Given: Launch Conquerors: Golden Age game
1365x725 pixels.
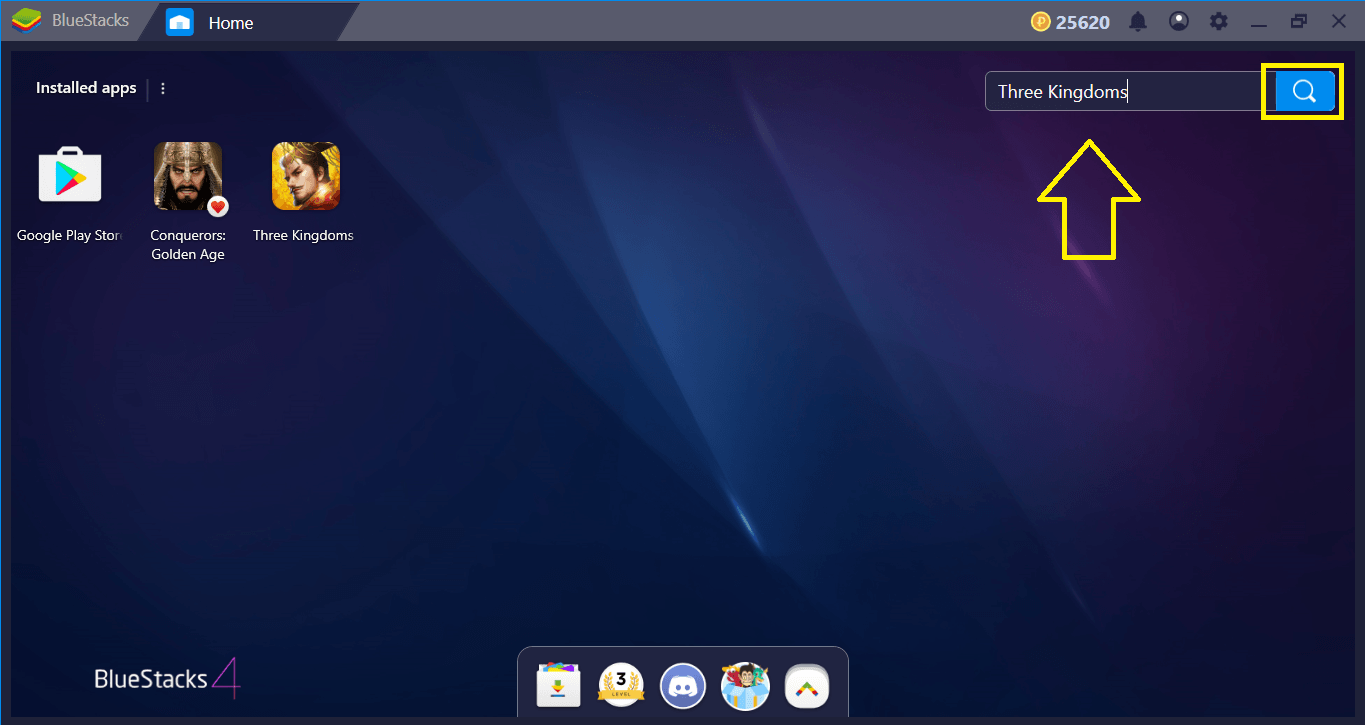Looking at the screenshot, I should pyautogui.click(x=188, y=176).
